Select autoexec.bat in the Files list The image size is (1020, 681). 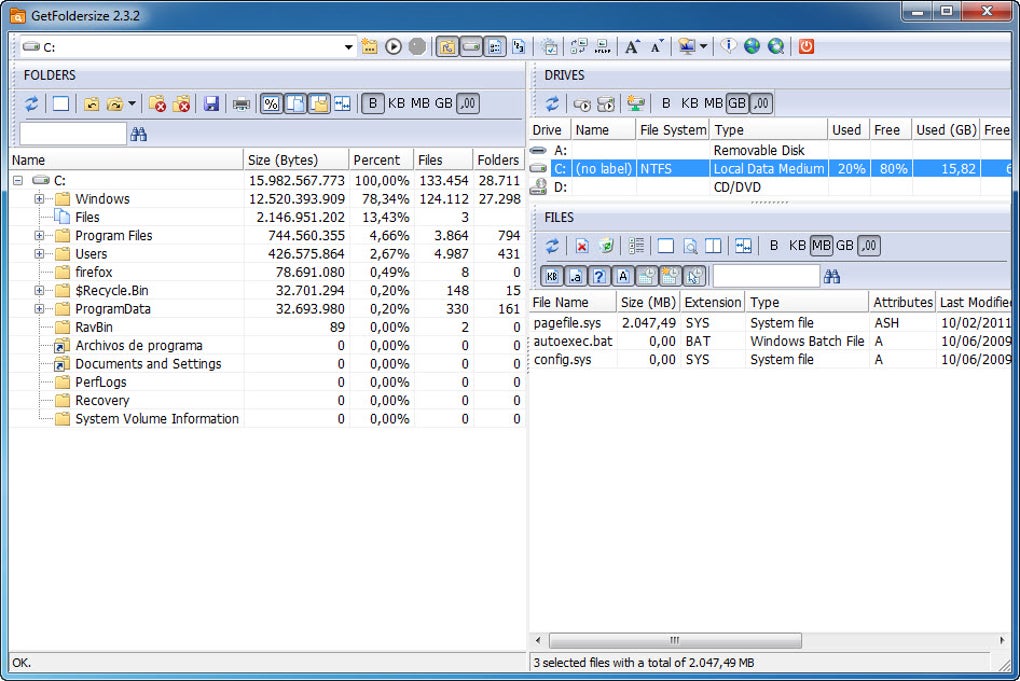[573, 341]
